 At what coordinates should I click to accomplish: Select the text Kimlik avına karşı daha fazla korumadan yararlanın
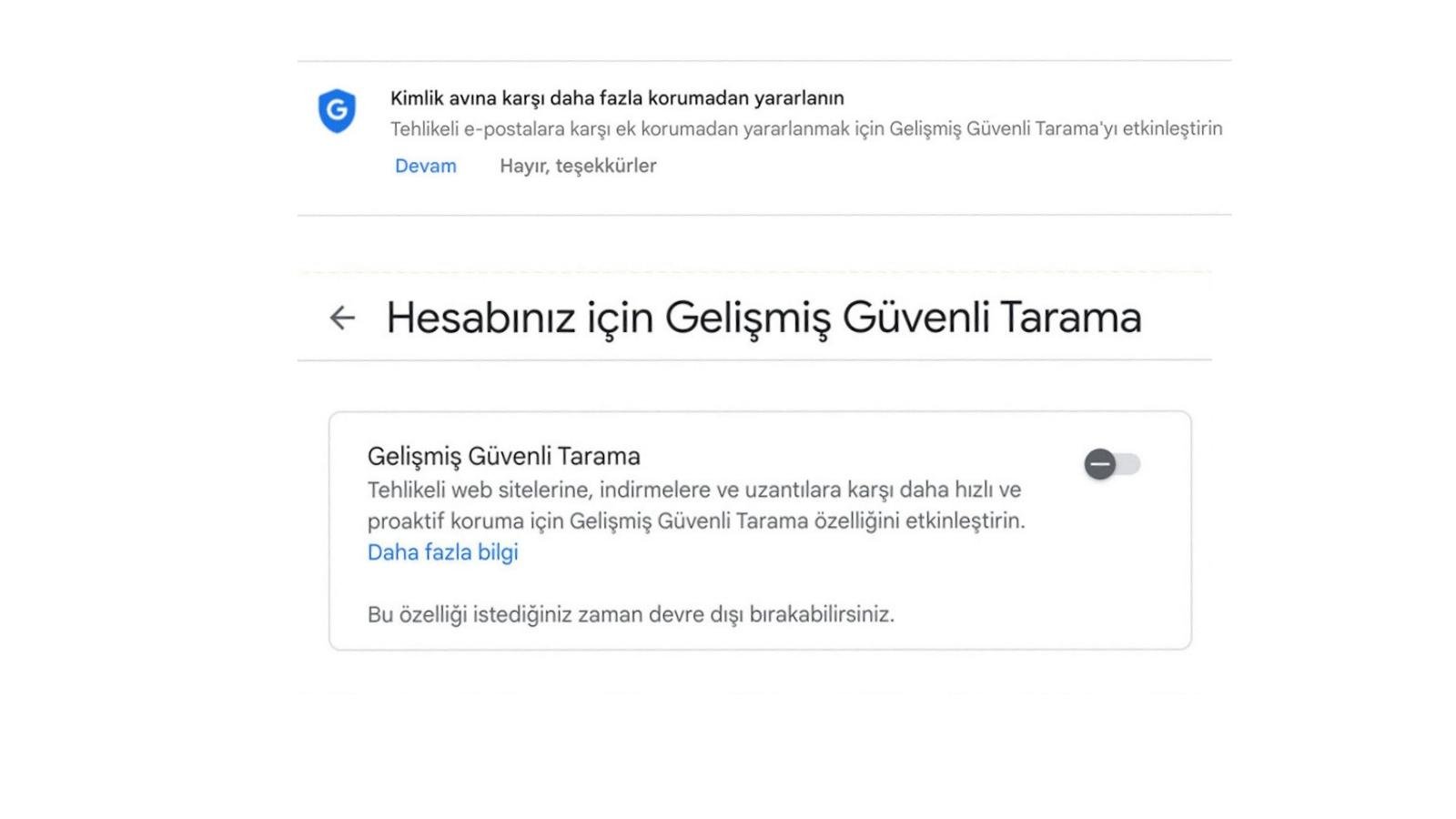[617, 98]
